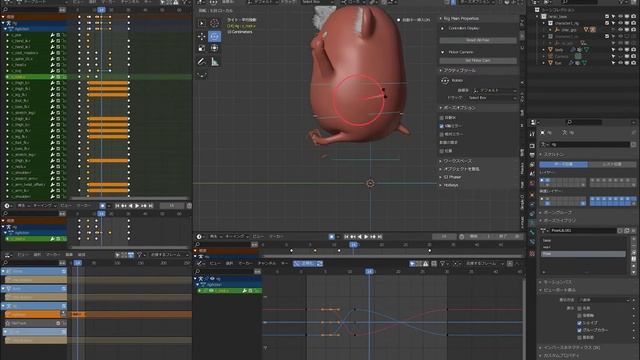The height and width of the screenshot is (360, 640).
Task: Click the wrench icon on graph editor channel row
Action: coord(244,291)
